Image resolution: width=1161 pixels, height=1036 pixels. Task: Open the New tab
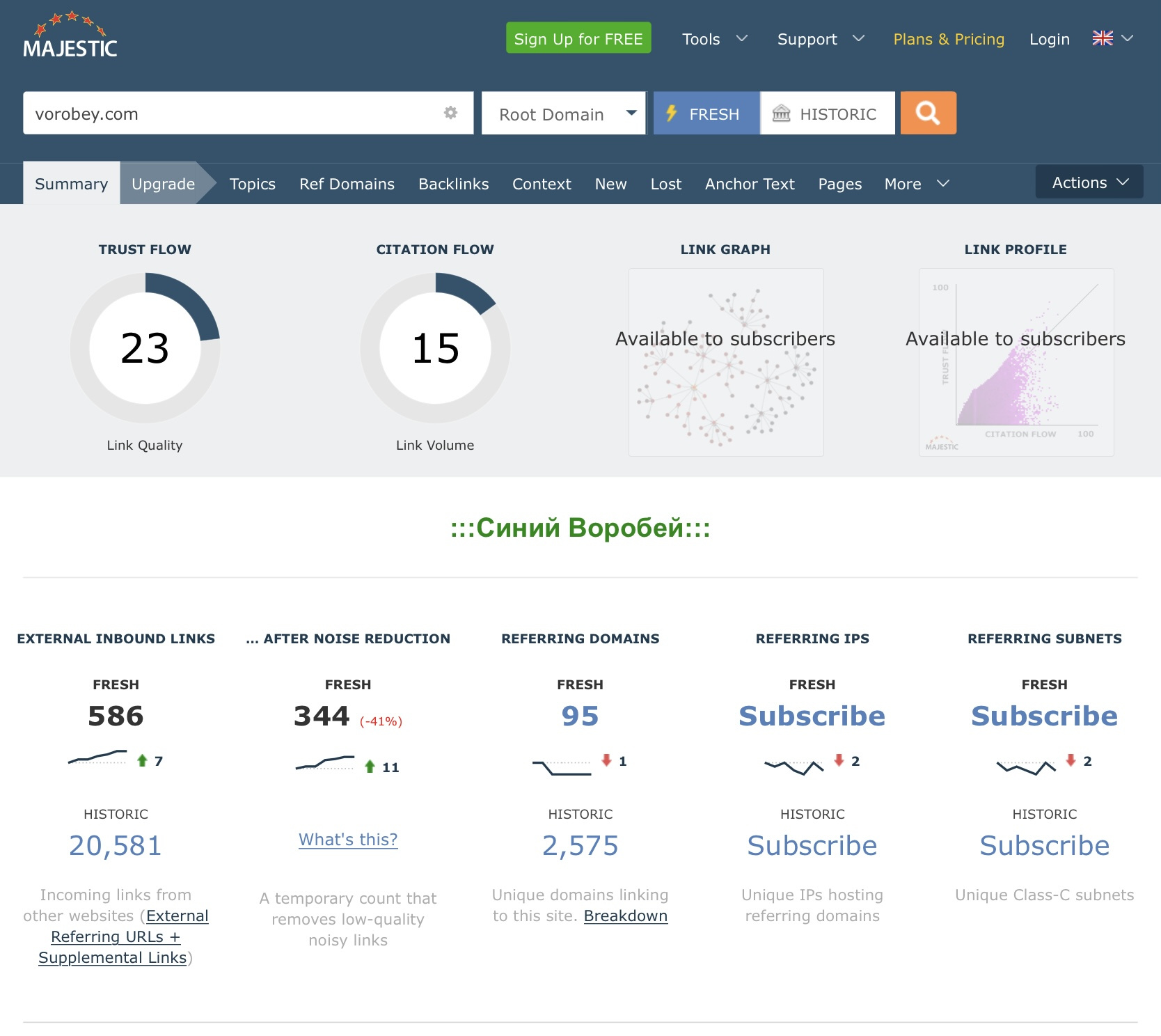[610, 184]
